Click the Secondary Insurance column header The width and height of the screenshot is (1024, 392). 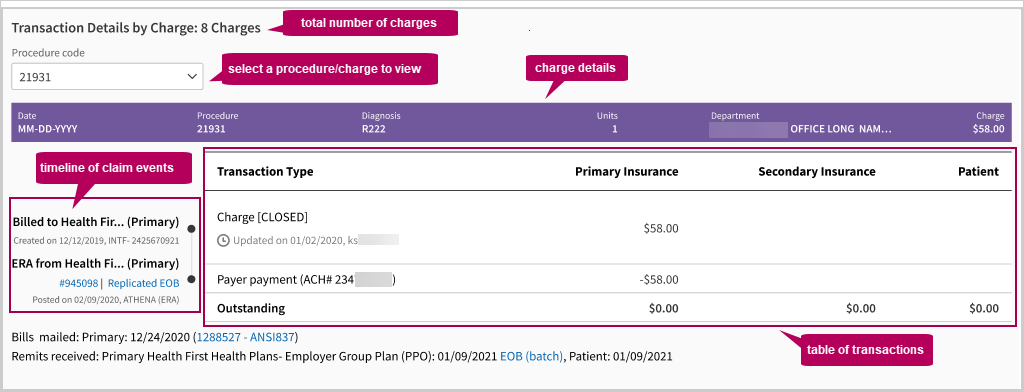[x=816, y=172]
